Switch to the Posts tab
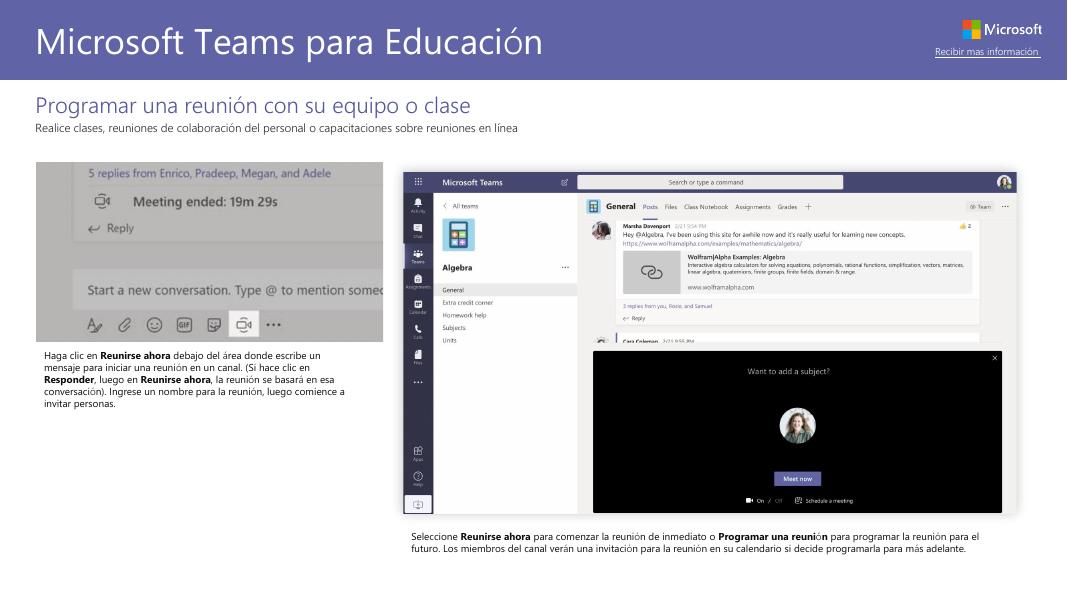This screenshot has height=601, width=1068. 650,207
